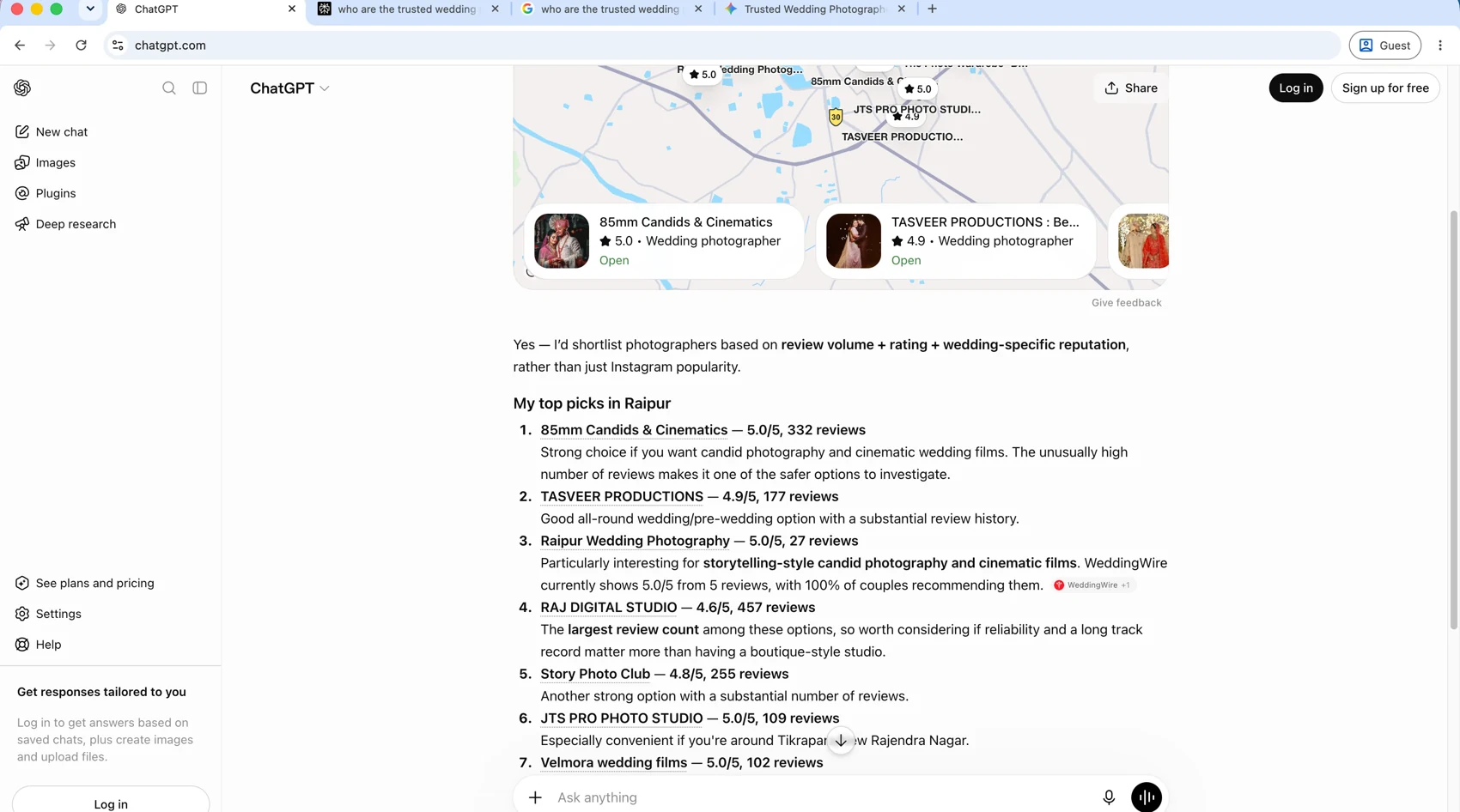Click the microphone dictation icon
Image resolution: width=1460 pixels, height=812 pixels.
coord(1109,797)
